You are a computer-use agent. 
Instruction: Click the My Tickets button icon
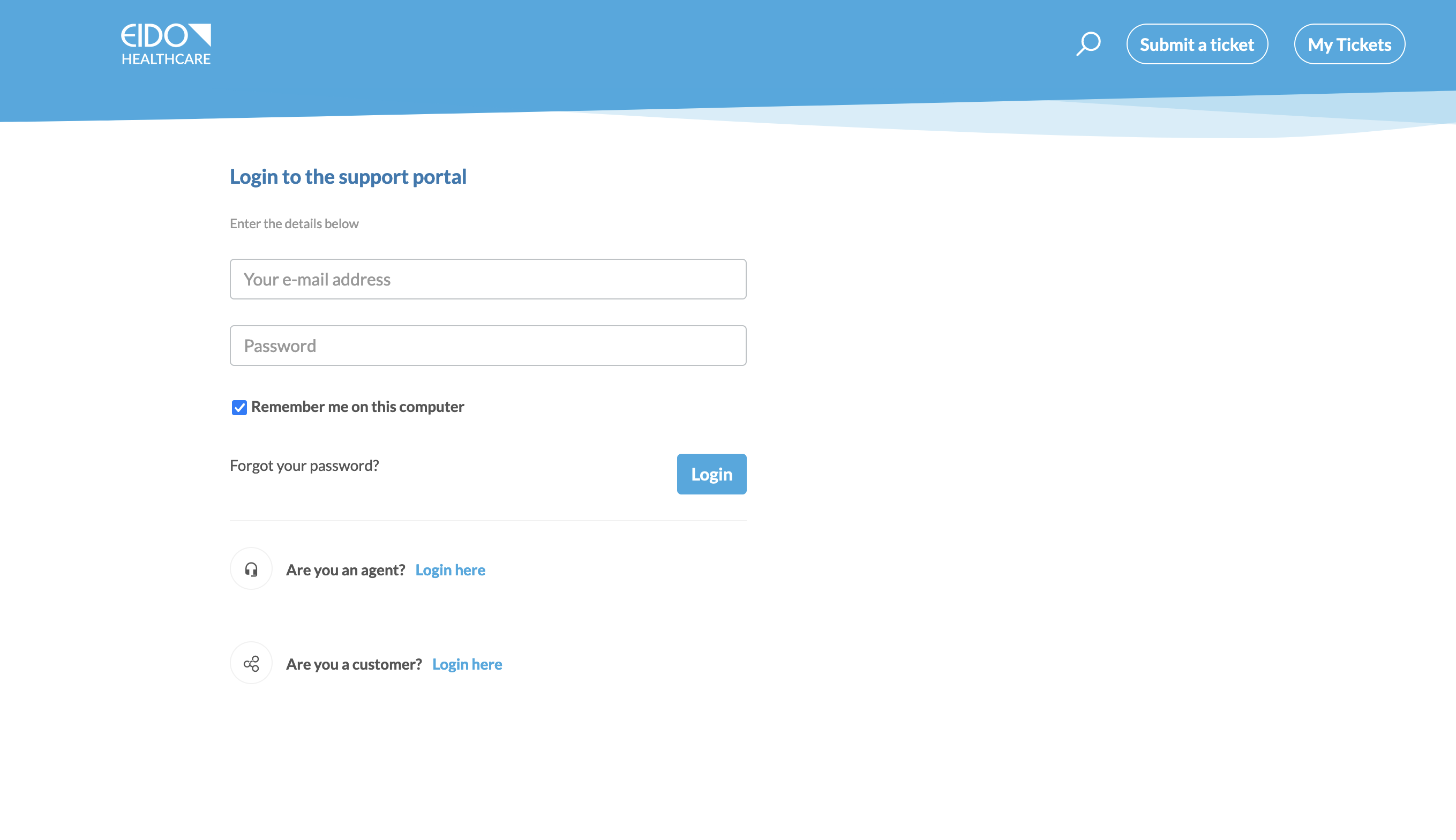coord(1350,43)
